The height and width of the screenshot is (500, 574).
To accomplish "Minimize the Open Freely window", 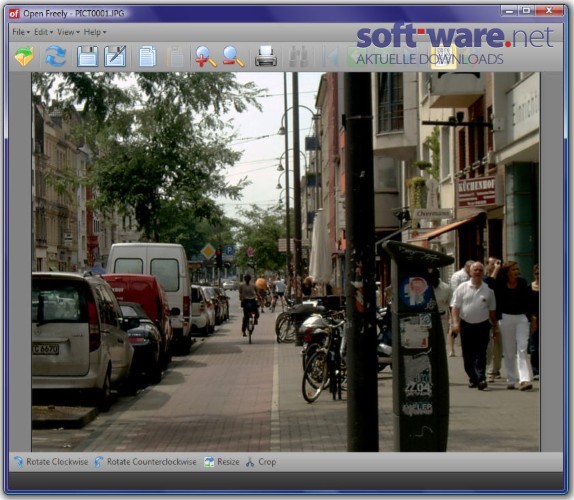I will (509, 11).
